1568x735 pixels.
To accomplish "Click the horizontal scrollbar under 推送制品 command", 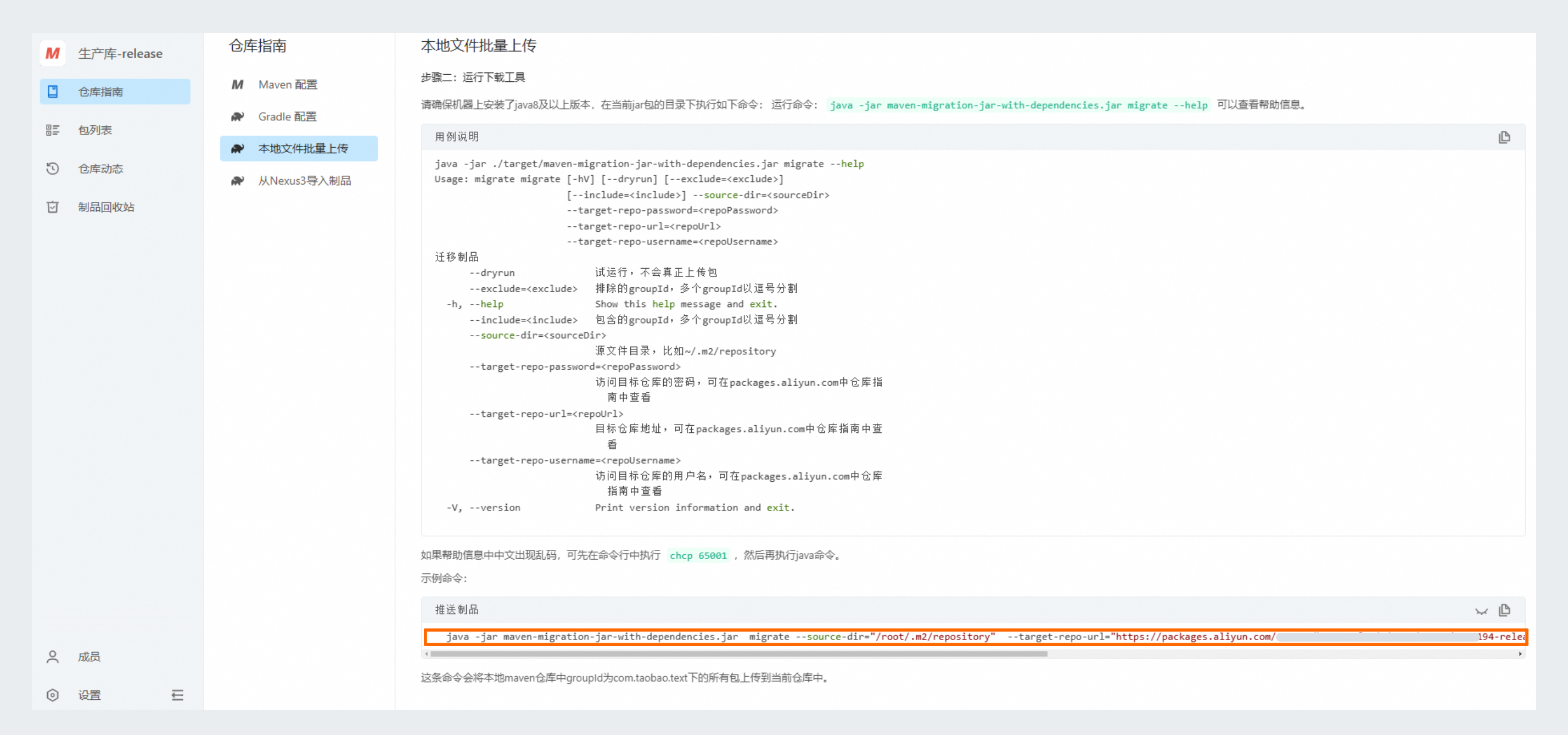I will [738, 653].
